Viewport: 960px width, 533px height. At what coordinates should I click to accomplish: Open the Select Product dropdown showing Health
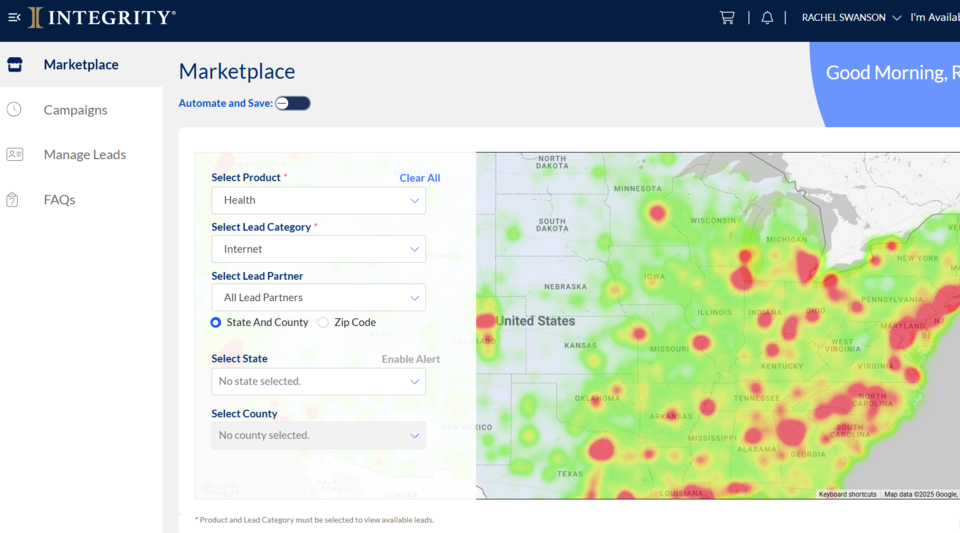318,200
